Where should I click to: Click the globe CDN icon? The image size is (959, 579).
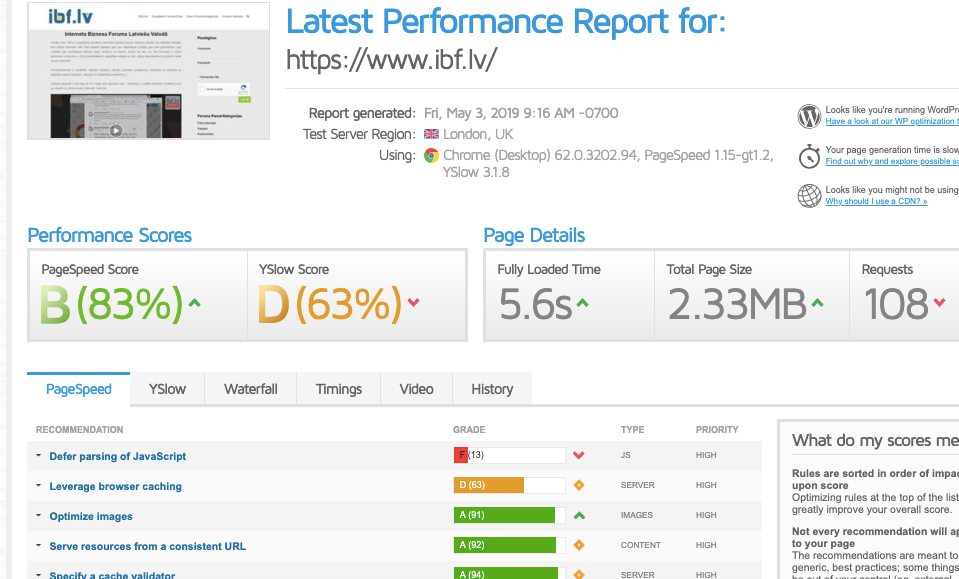[809, 196]
